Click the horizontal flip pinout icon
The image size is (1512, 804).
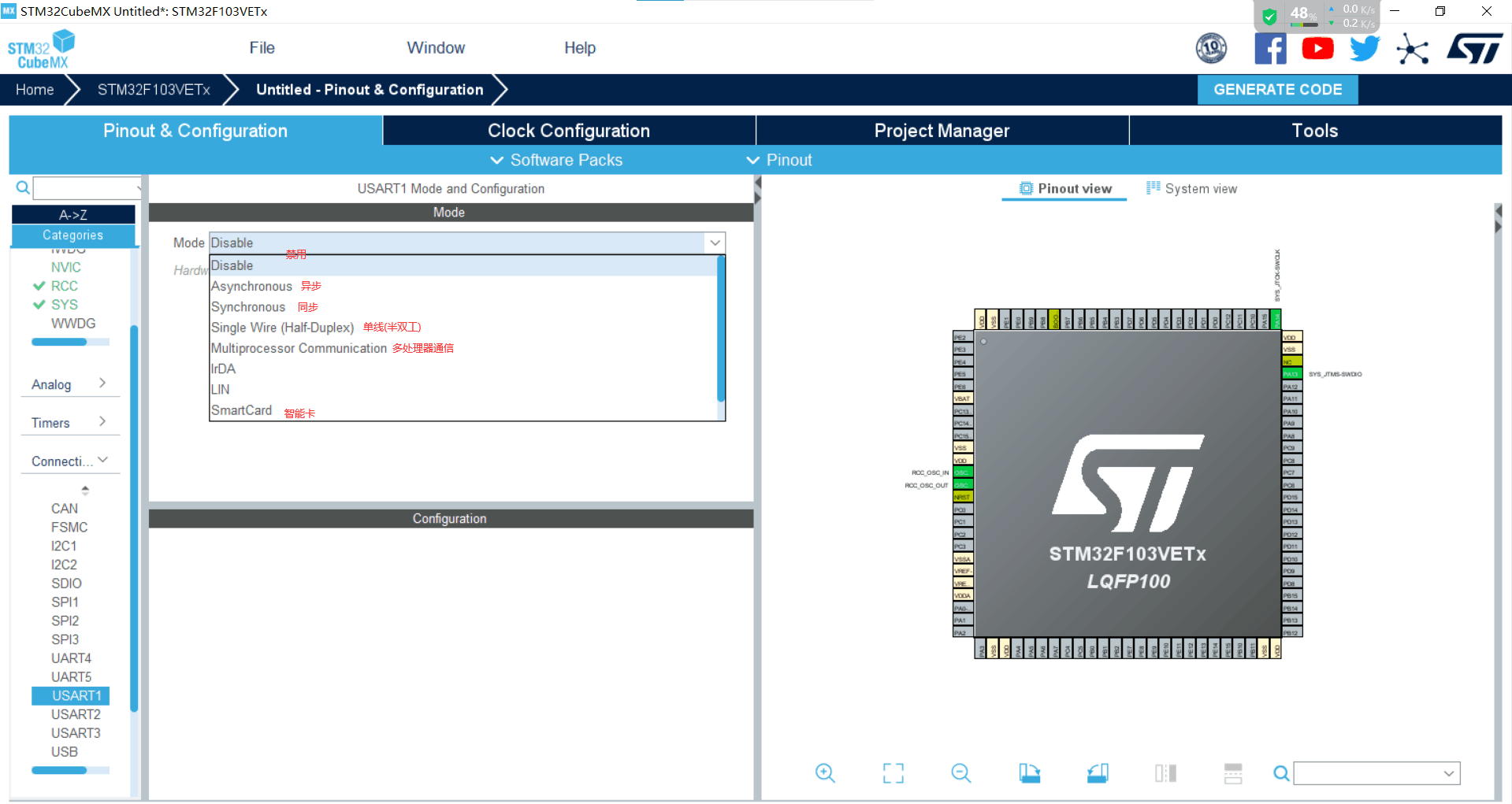pos(1165,773)
